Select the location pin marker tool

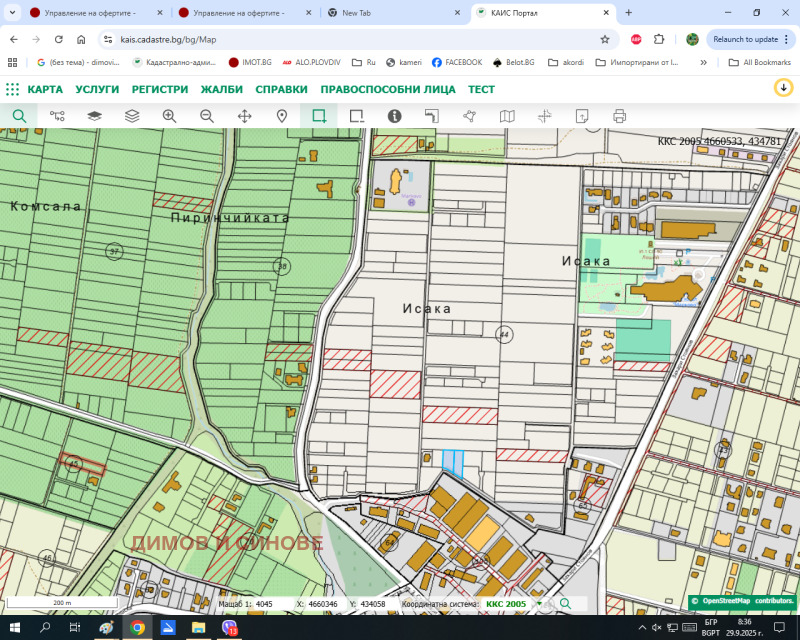282,116
